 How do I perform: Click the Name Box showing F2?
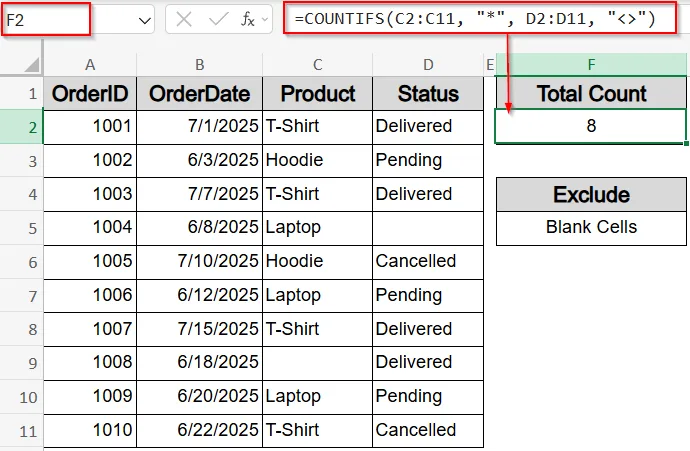coord(46,19)
